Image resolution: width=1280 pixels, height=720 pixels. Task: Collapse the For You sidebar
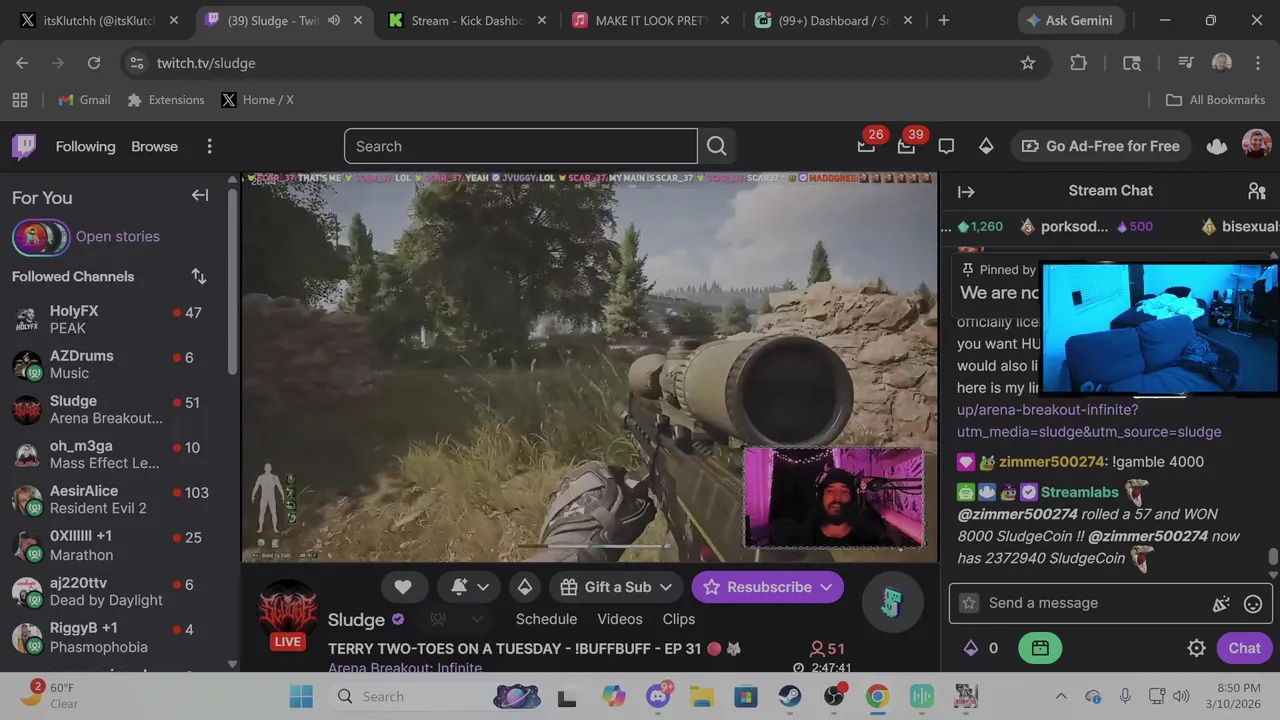click(x=200, y=196)
